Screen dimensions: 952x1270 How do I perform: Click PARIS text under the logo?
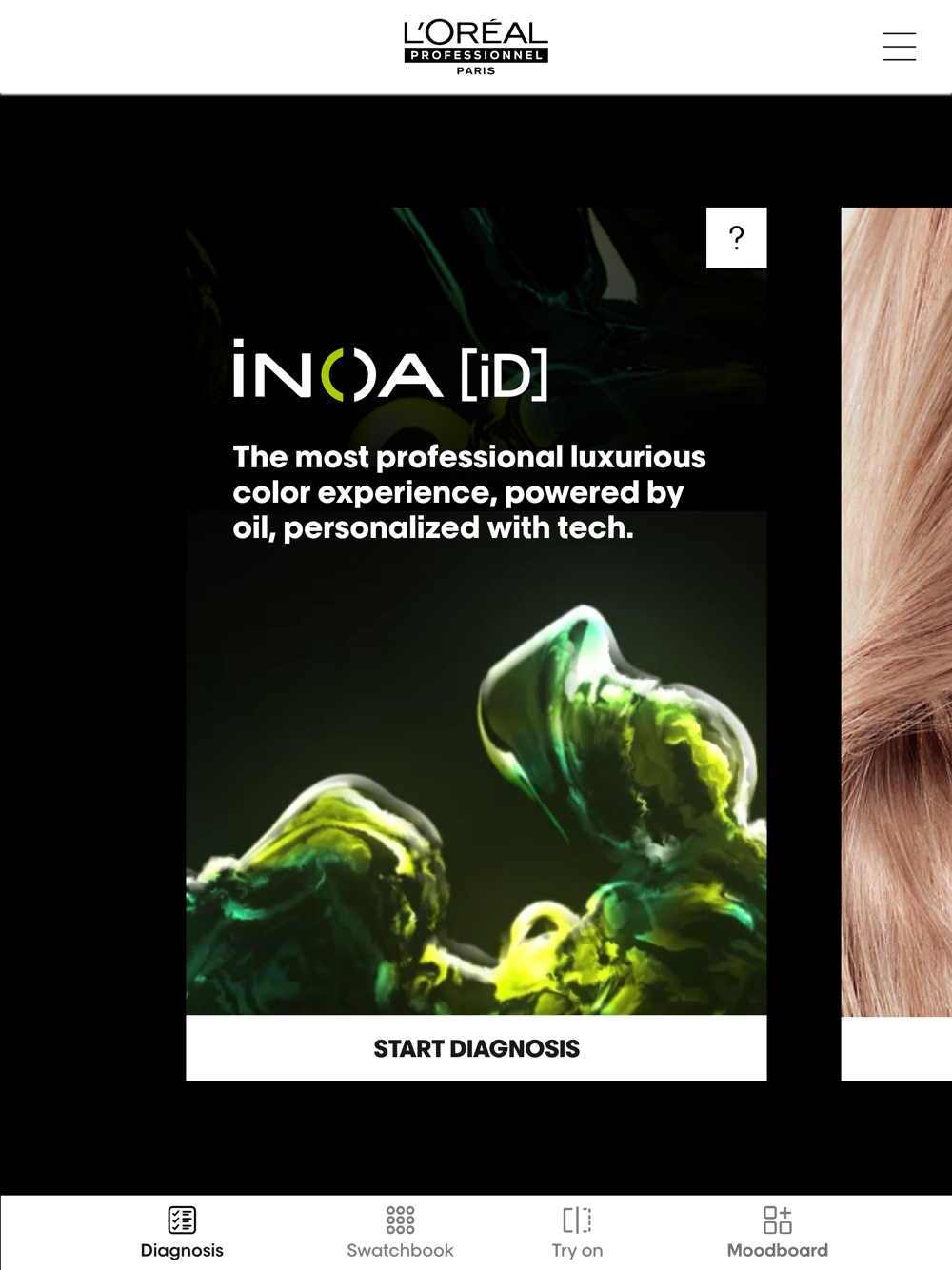[x=476, y=70]
